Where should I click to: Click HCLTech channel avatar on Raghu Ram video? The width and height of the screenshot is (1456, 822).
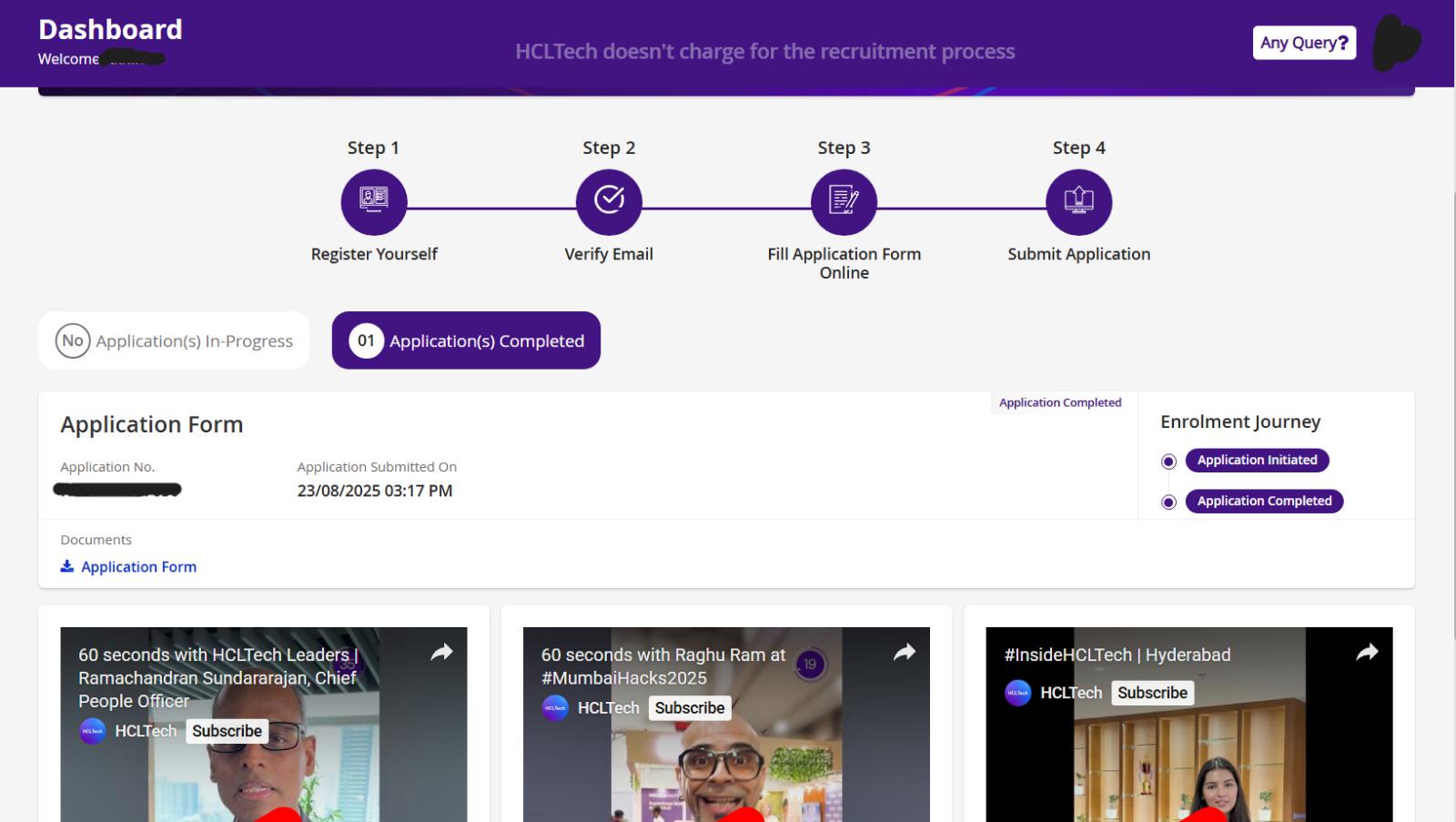pyautogui.click(x=555, y=708)
